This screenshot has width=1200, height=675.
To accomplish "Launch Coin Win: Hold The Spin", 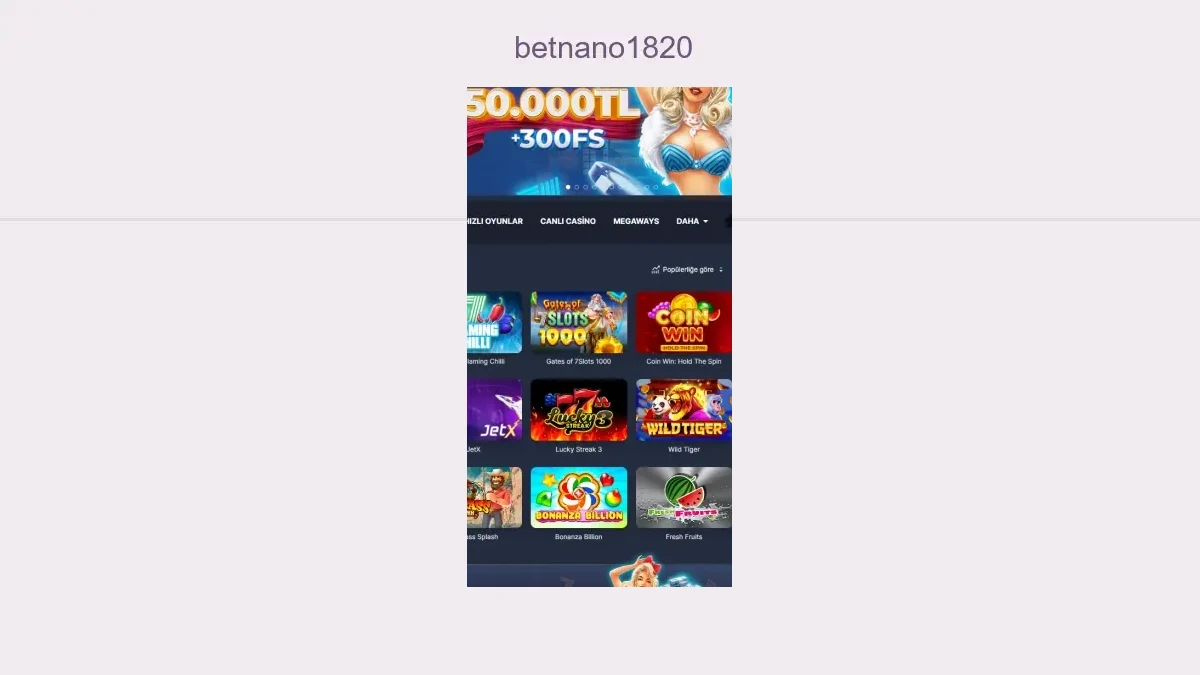I will point(684,322).
